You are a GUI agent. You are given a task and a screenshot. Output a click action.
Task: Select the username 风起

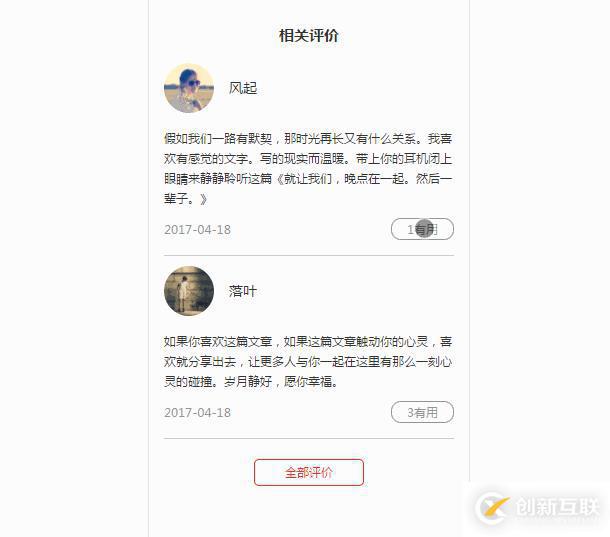tap(243, 88)
